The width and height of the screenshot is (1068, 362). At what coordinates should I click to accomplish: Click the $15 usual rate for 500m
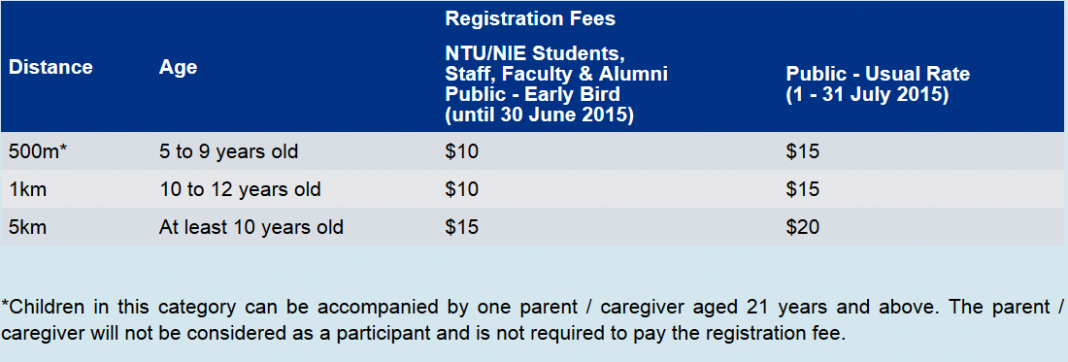[803, 151]
